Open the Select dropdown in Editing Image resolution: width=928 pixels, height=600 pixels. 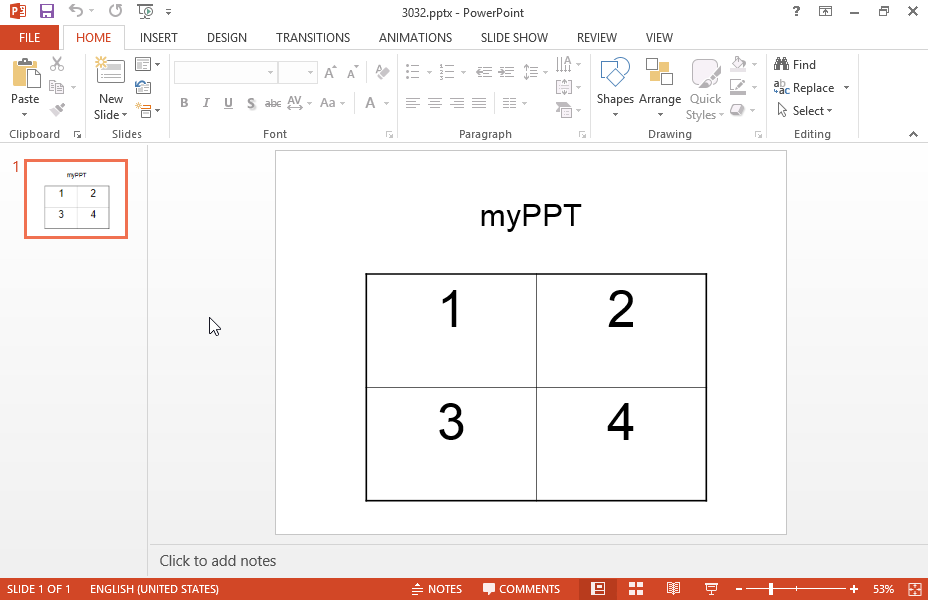(804, 111)
